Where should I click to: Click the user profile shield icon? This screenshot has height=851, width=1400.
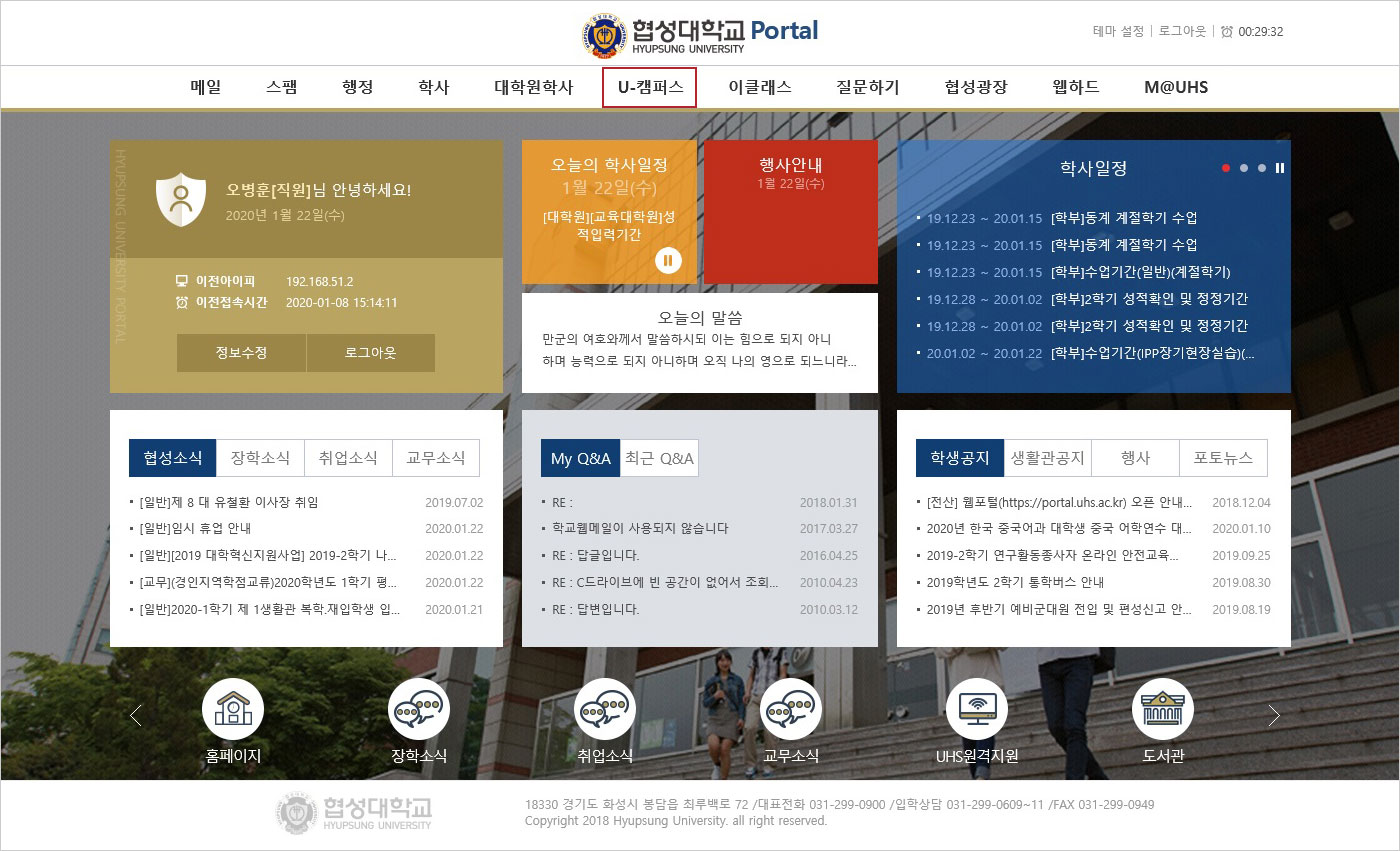click(x=181, y=199)
